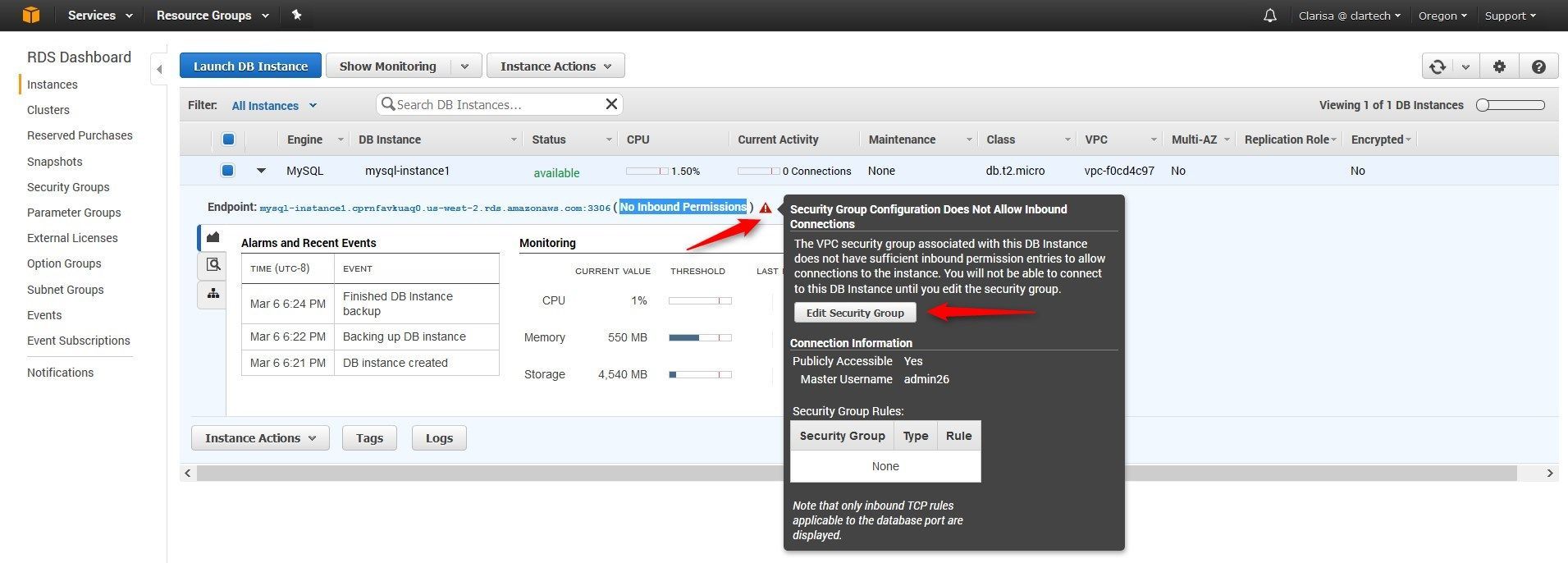Open the notifications bell icon
This screenshot has height=563, width=1568.
click(x=1270, y=16)
